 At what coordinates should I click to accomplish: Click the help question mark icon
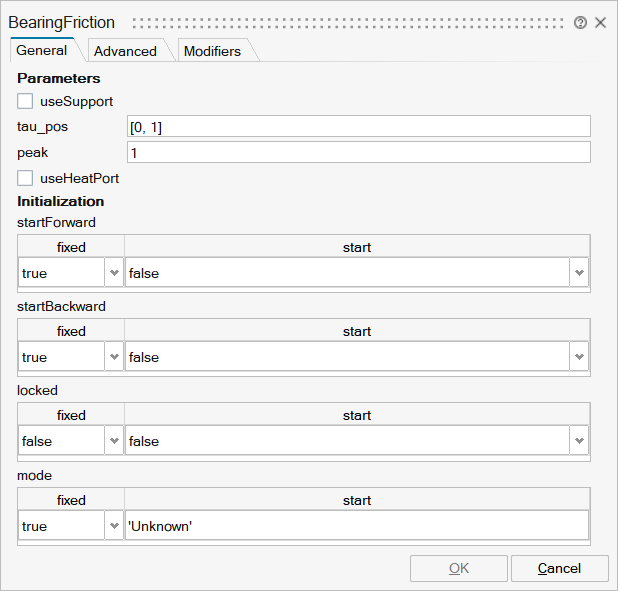point(580,22)
